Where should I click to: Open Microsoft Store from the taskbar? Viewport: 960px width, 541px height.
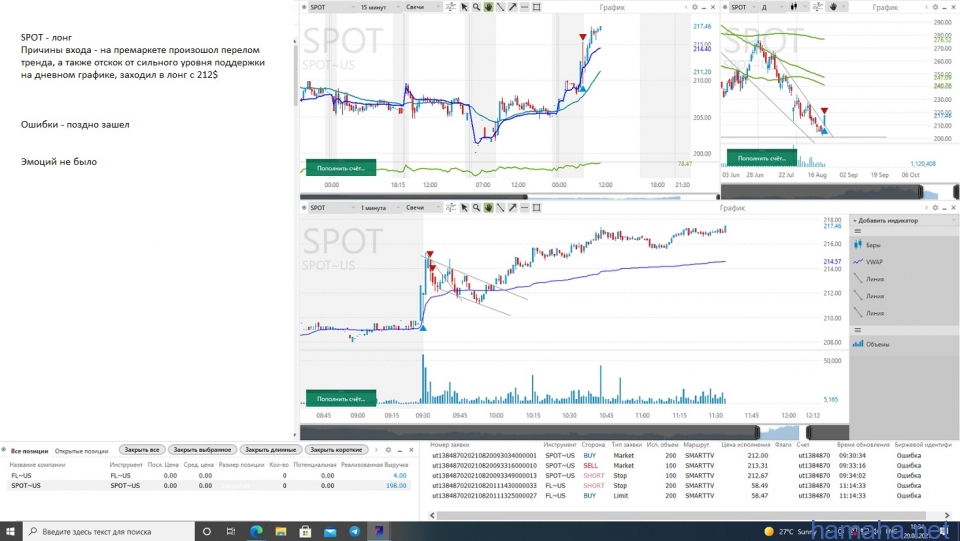306,531
